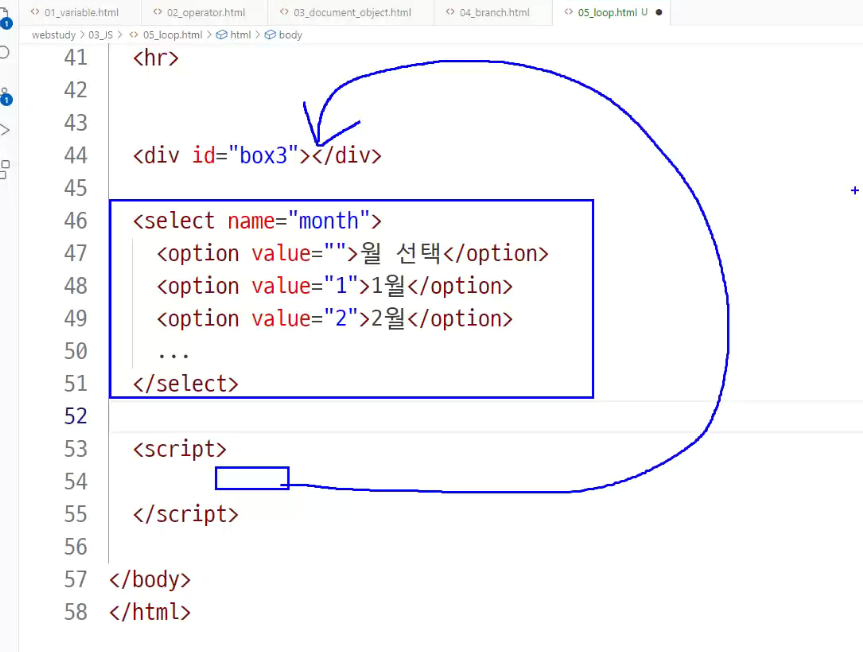Screen dimensions: 863x652
Task: Click line number 41 in gutter
Action: [75, 58]
